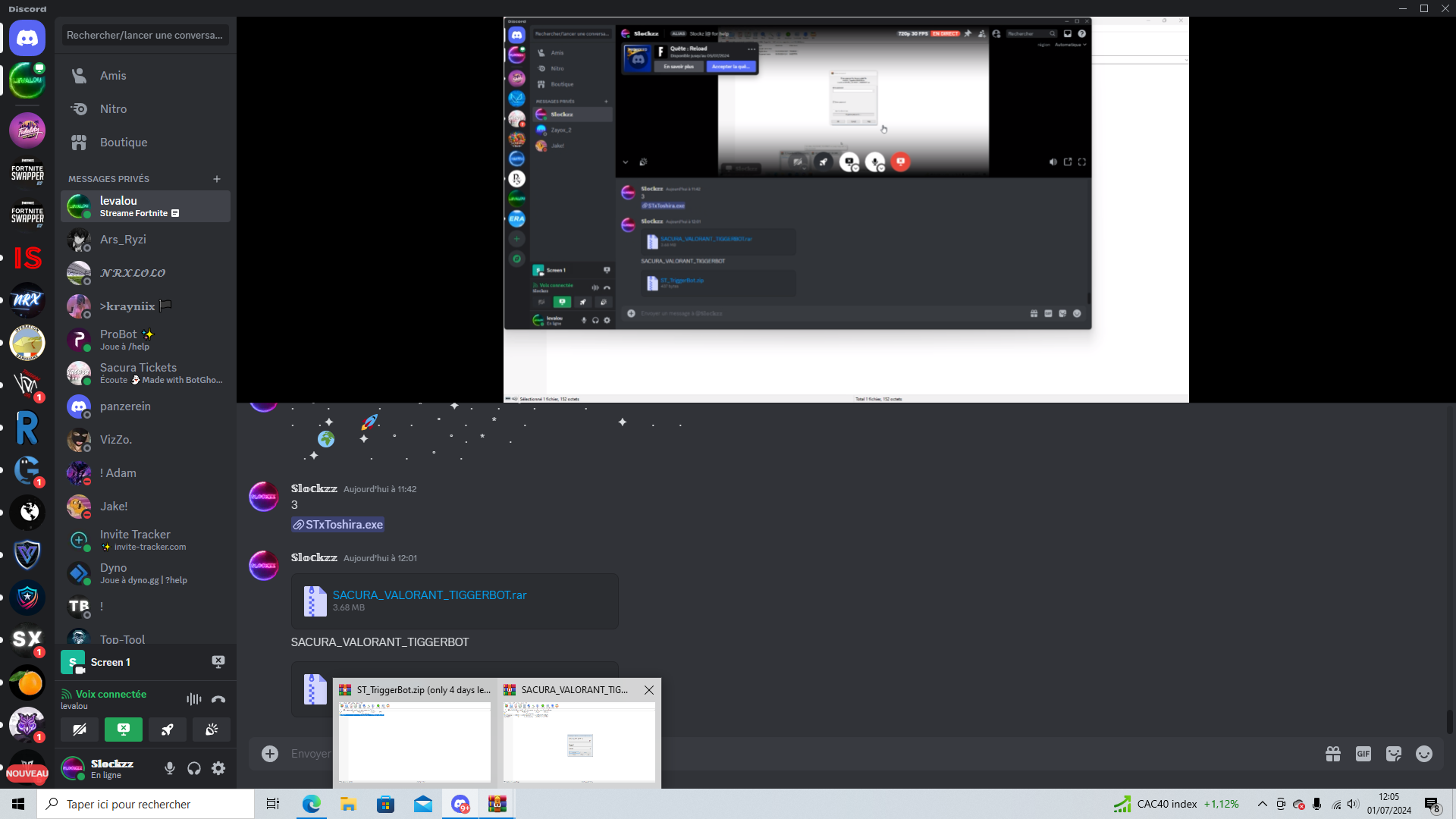The width and height of the screenshot is (1456, 819).
Task: Open Microsoft Store from taskbar
Action: coord(385,804)
